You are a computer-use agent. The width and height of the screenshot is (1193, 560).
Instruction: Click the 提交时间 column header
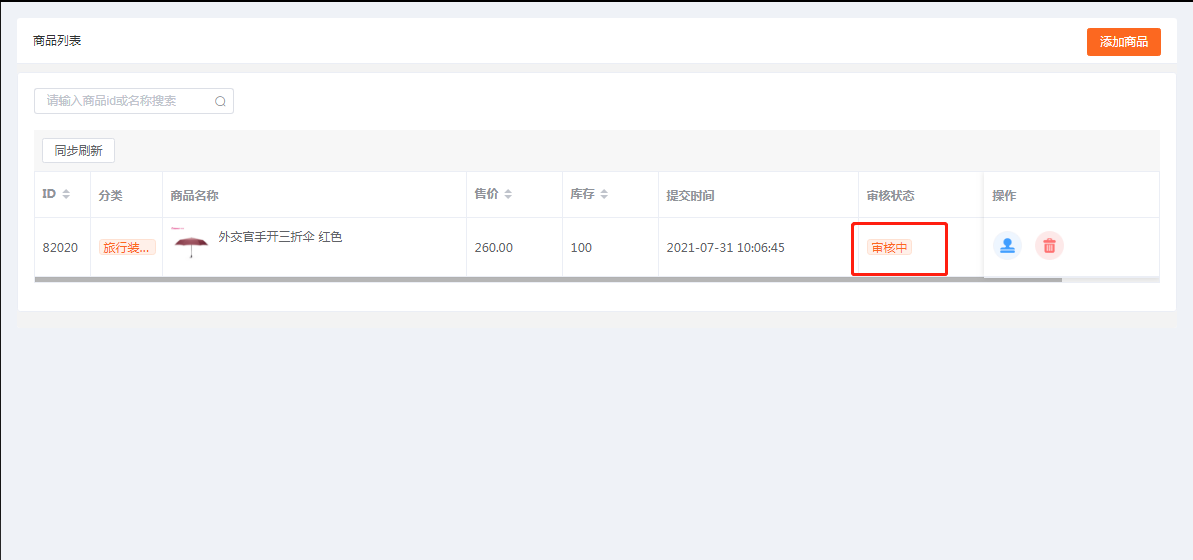pos(690,196)
